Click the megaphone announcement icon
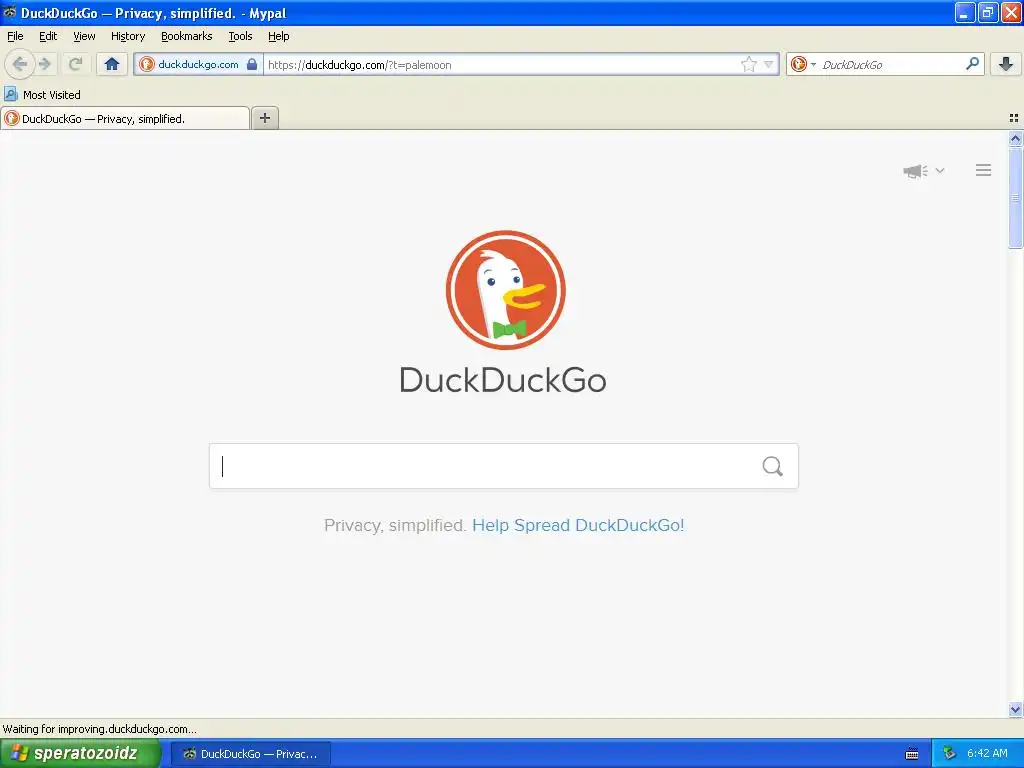This screenshot has width=1024, height=768. [915, 171]
